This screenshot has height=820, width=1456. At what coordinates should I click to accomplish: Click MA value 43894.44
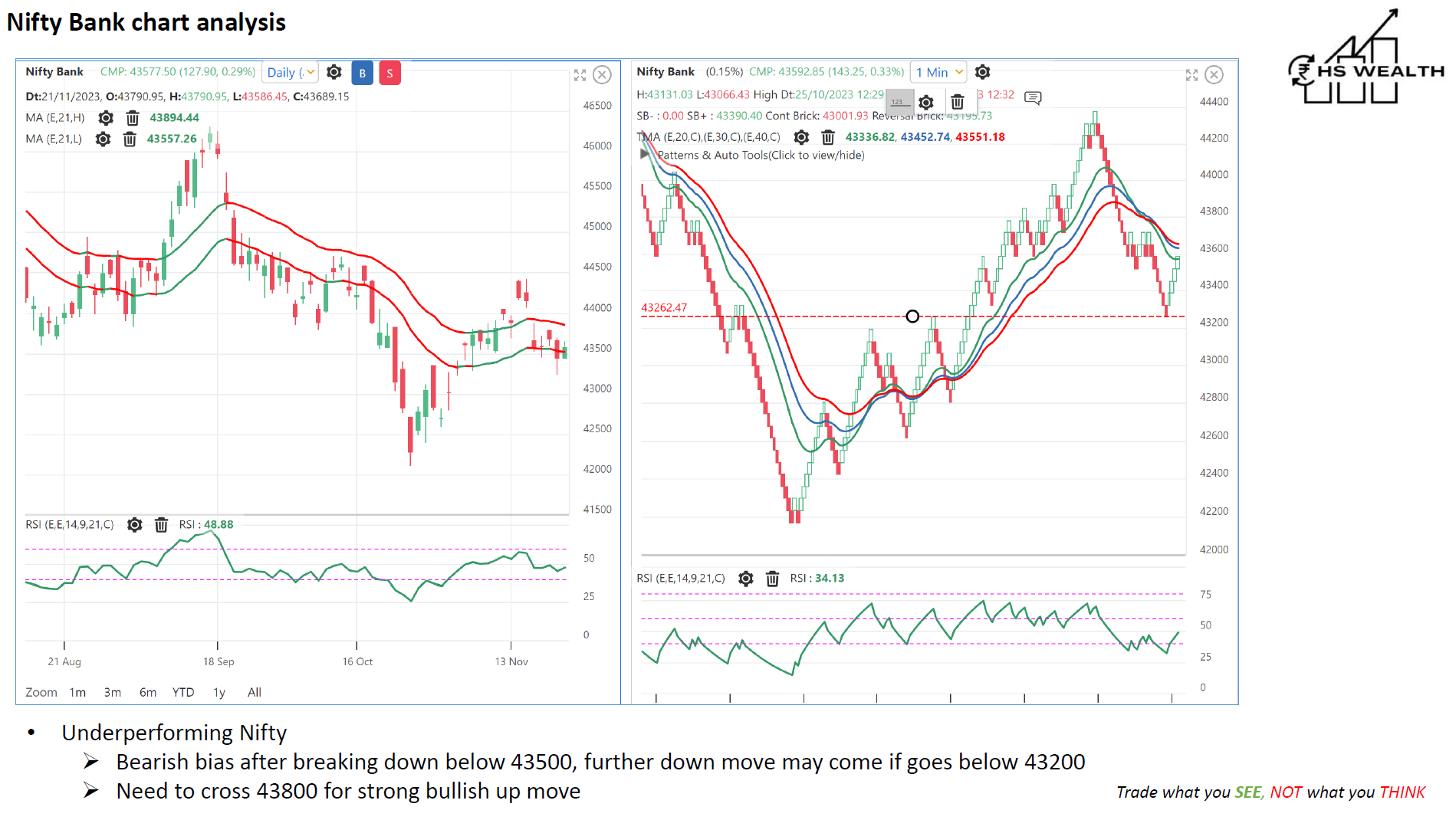175,118
